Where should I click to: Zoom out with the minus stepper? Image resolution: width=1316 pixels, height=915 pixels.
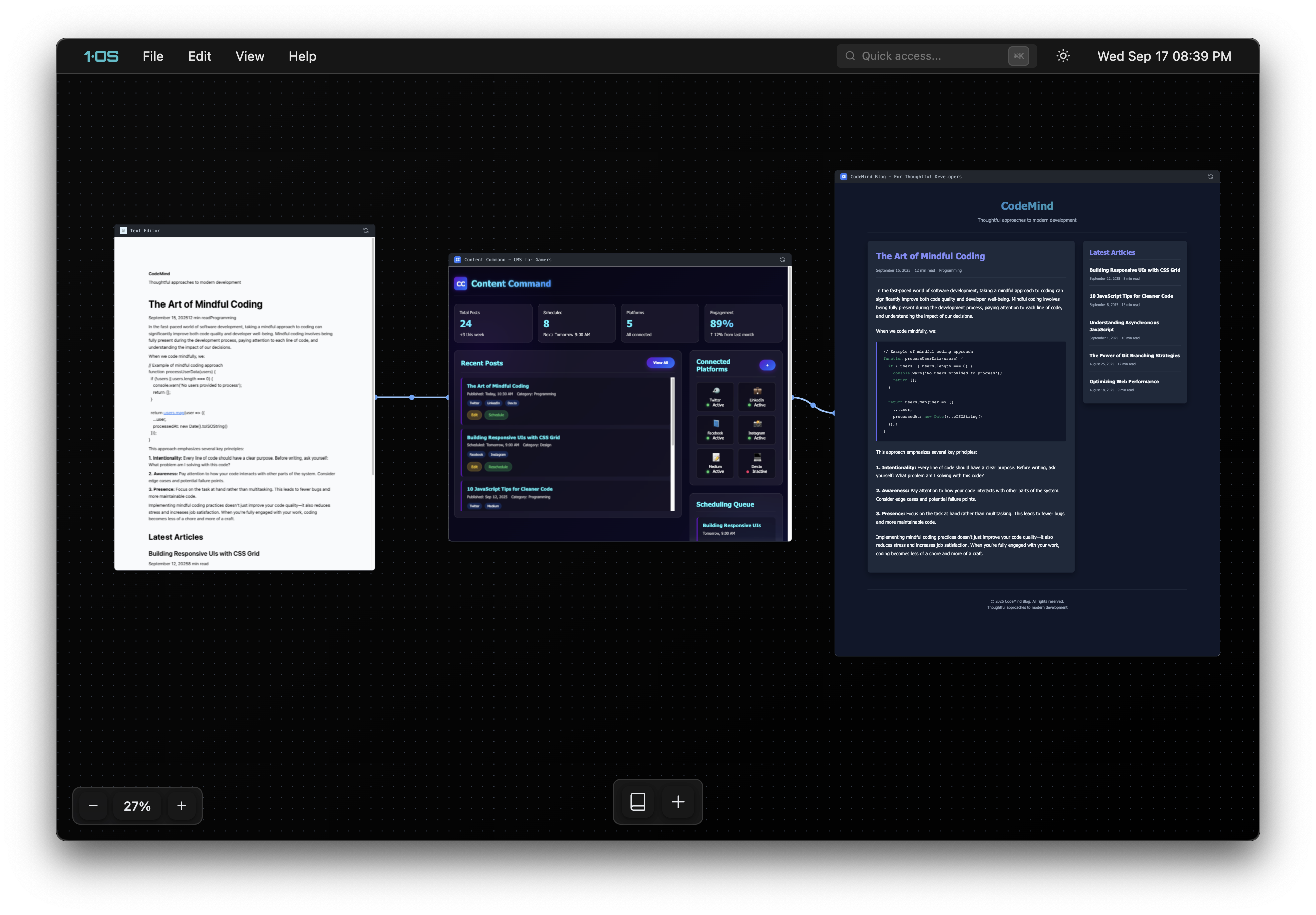pos(93,806)
